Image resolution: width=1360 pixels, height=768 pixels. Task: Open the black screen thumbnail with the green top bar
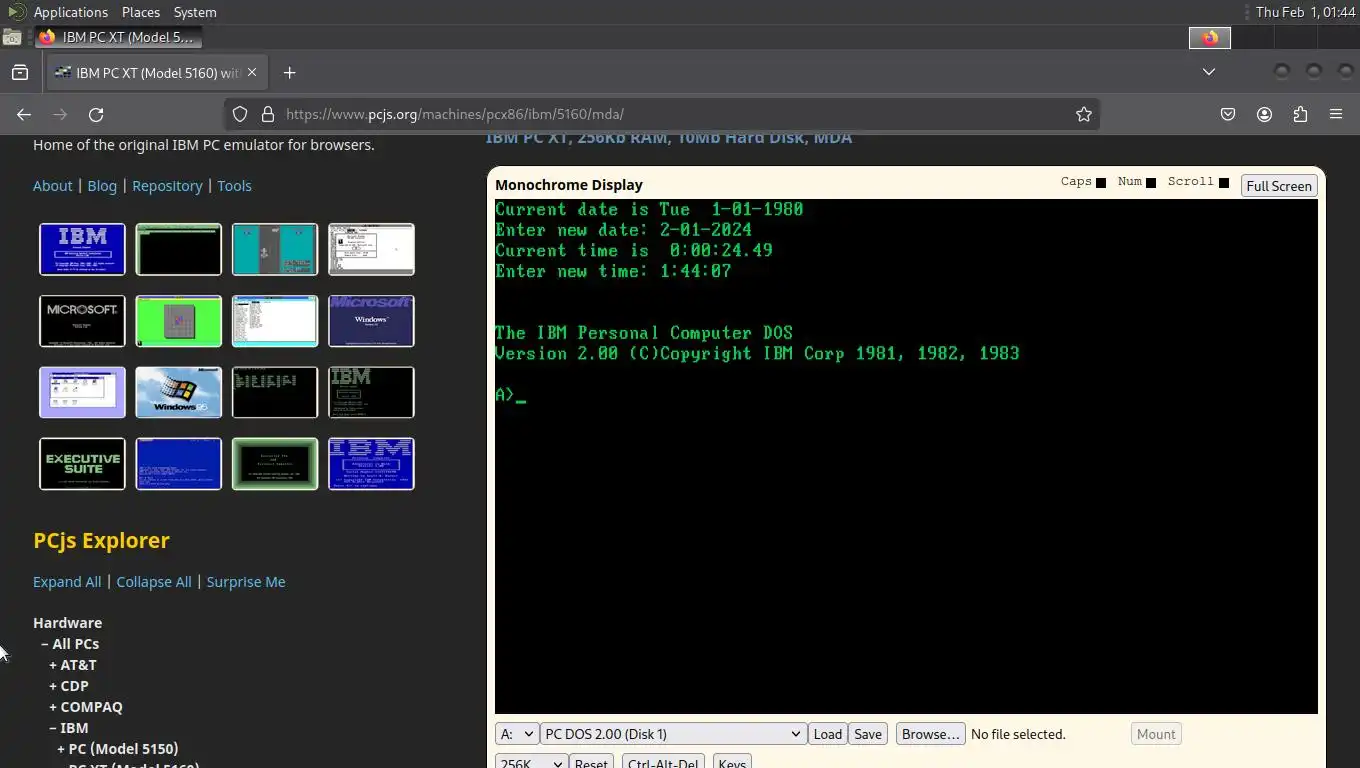click(x=179, y=249)
